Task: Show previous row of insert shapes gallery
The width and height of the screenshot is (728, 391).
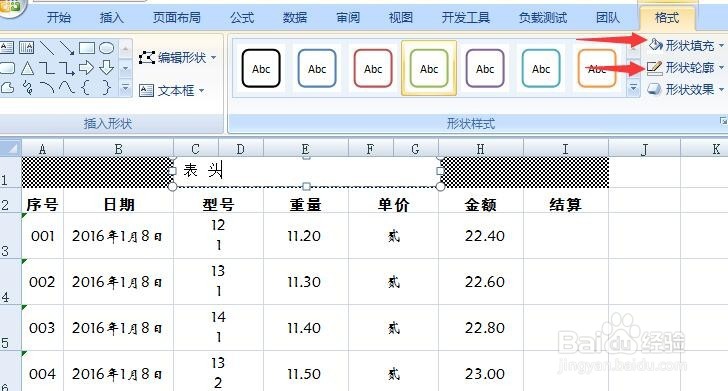Action: tap(125, 48)
